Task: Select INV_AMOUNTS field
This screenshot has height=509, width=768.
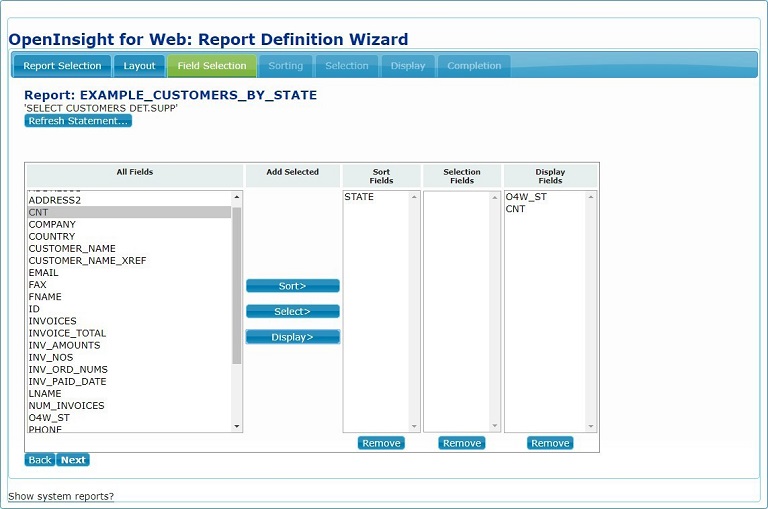Action: pyautogui.click(x=129, y=345)
